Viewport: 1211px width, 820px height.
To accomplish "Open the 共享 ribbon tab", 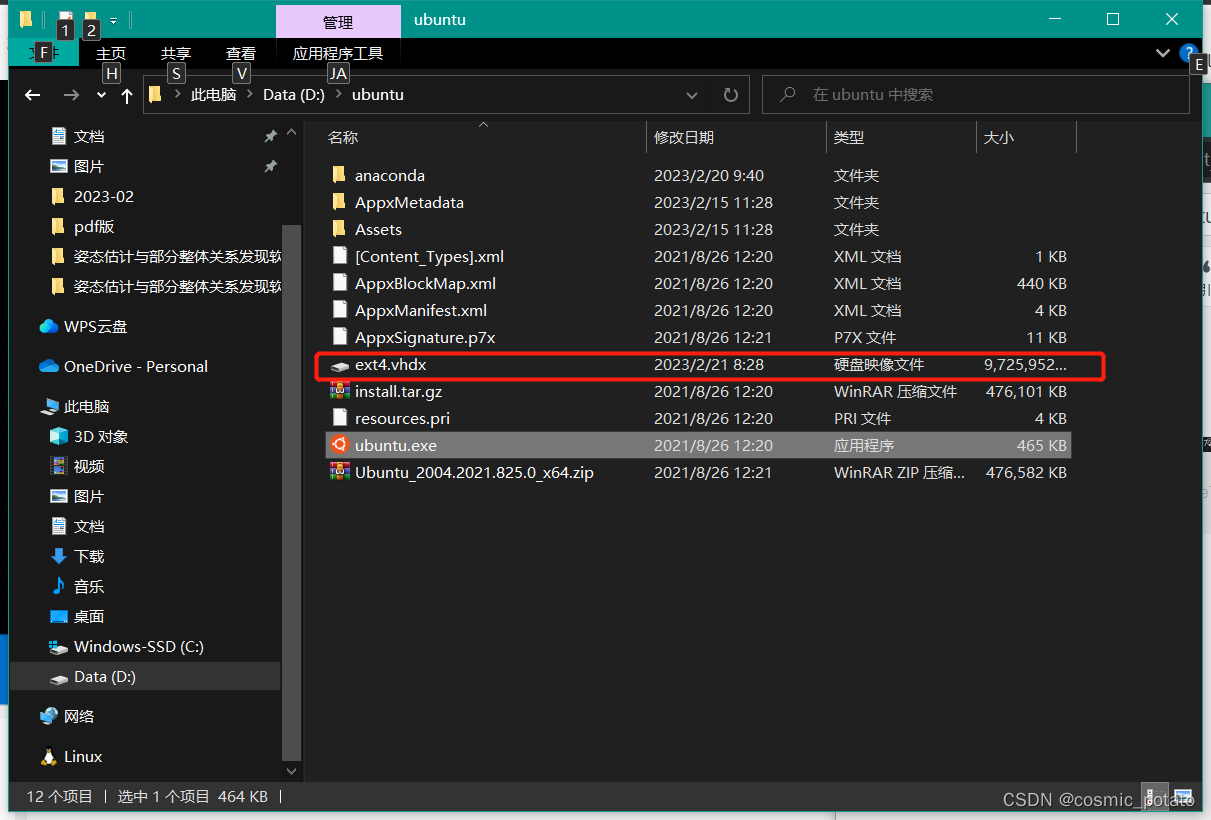I will tap(176, 53).
